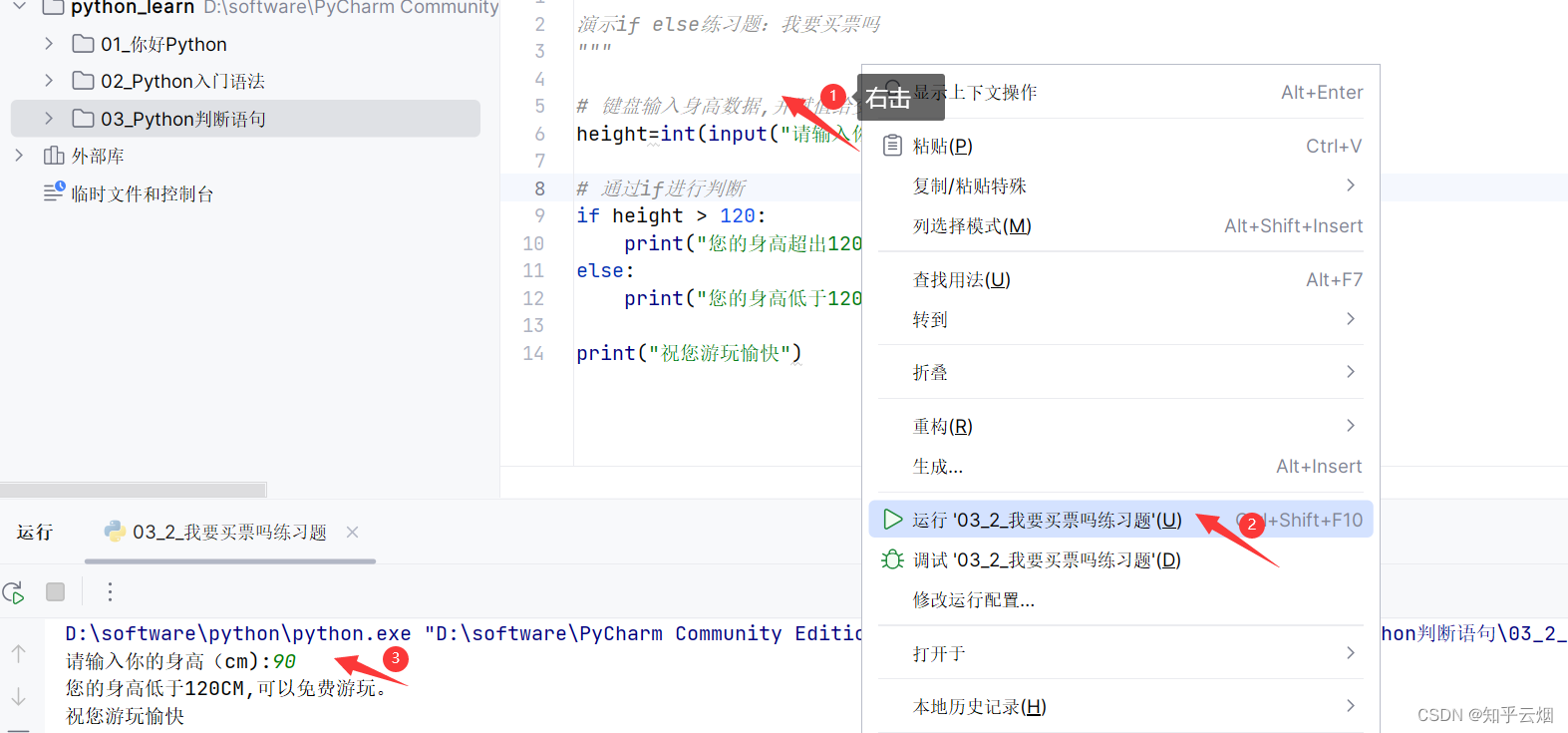Viewport: 1568px width, 733px height.
Task: Collapse the python_learn project root
Action: point(19,7)
